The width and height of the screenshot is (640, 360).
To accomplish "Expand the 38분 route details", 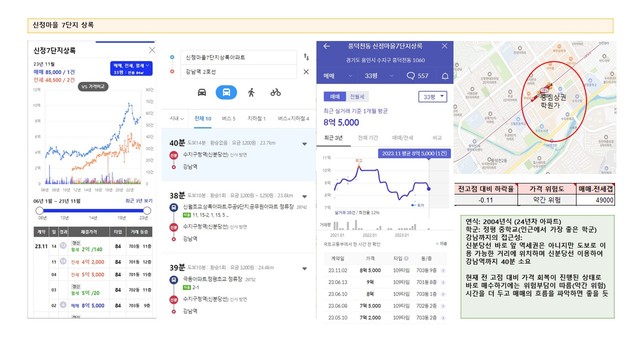I will point(304,196).
